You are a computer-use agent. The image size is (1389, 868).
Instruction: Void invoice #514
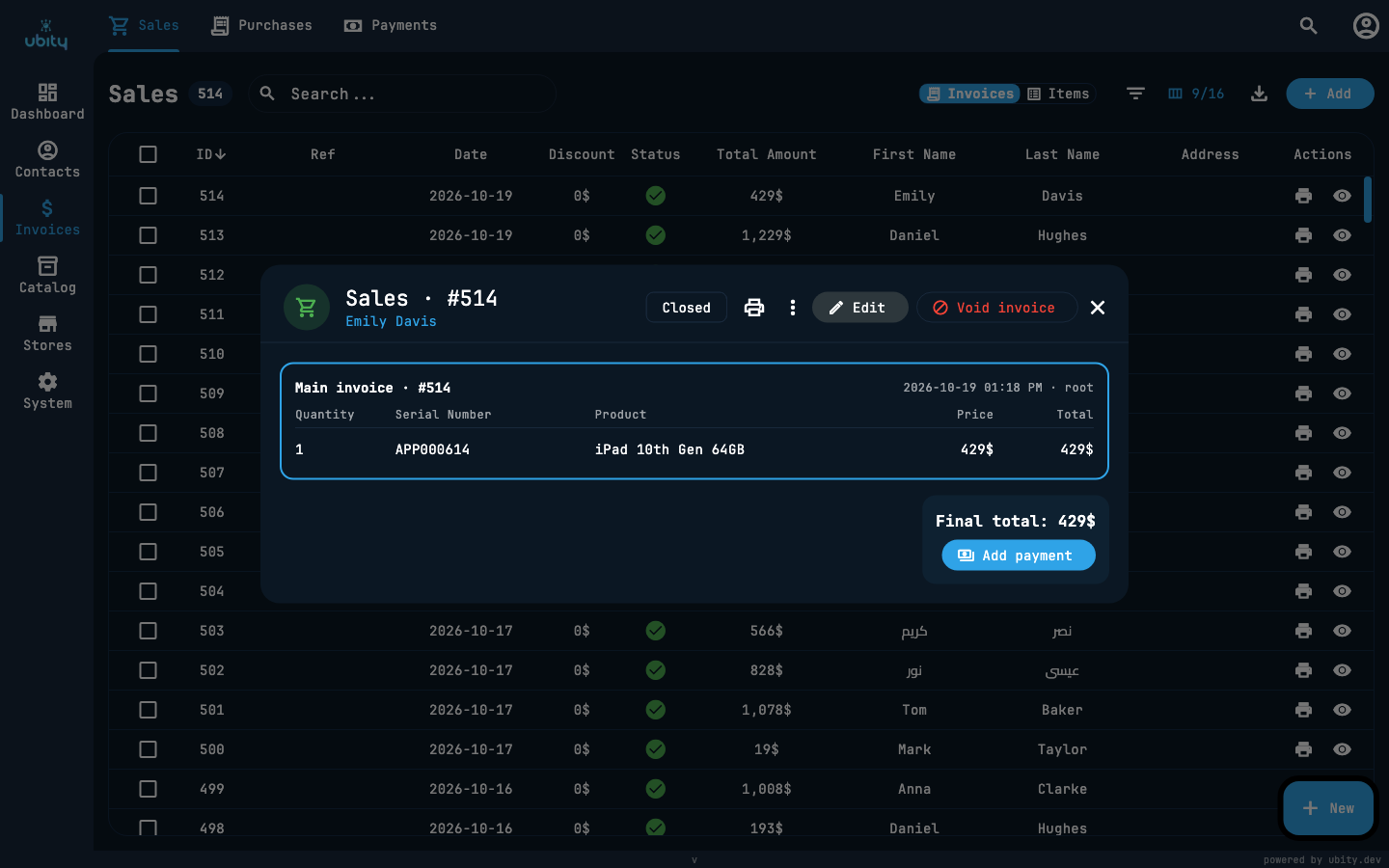coord(996,308)
